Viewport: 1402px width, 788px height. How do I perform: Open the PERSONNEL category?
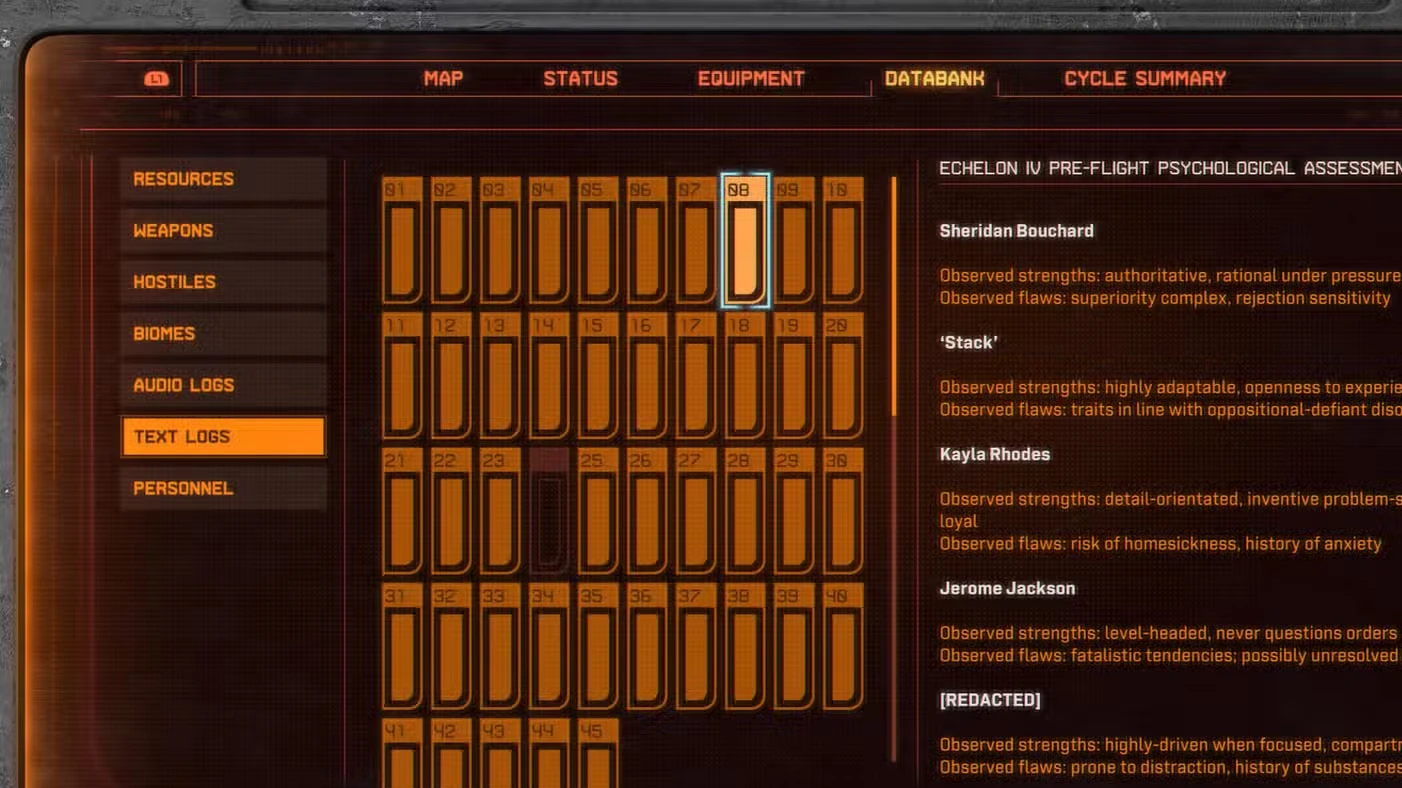224,488
